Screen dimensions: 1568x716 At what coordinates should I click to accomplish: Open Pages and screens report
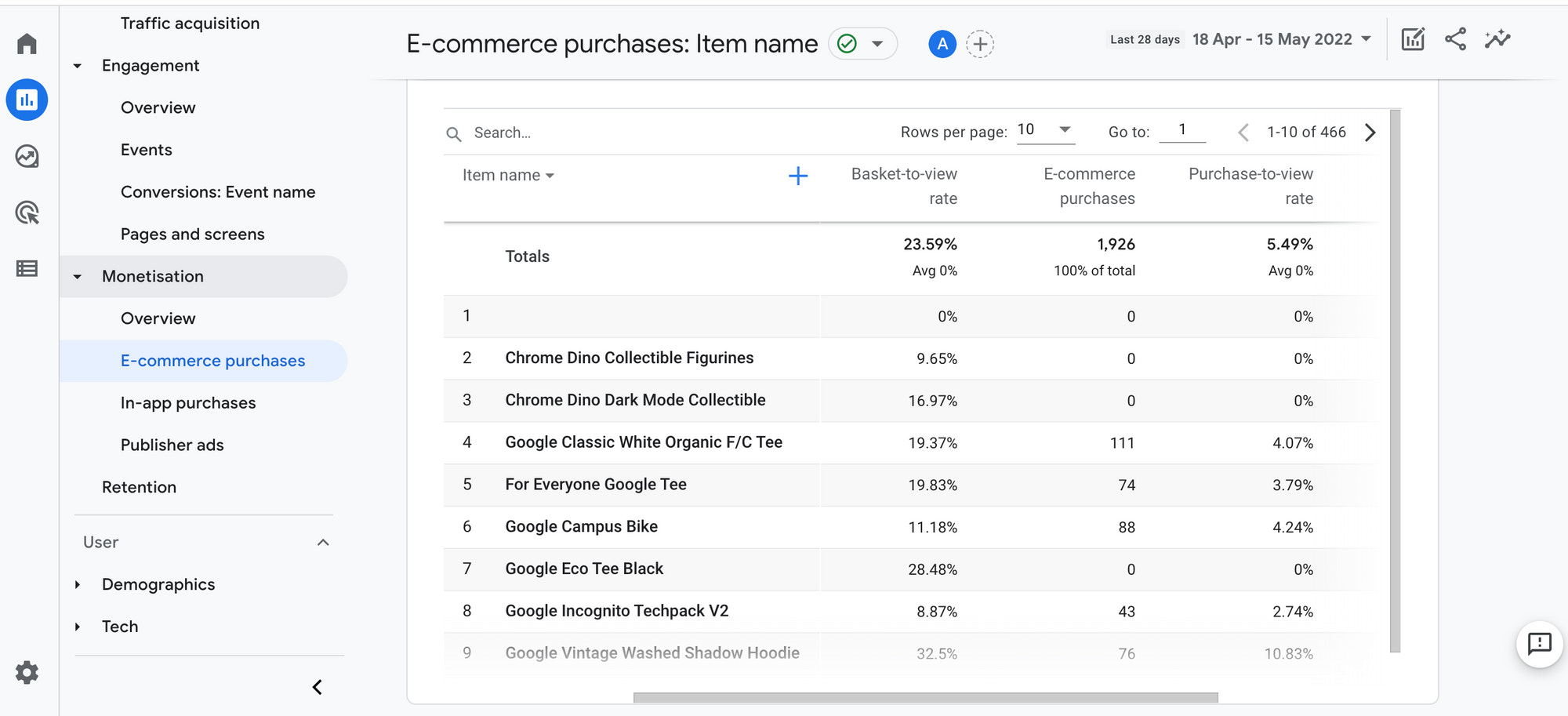(x=193, y=234)
